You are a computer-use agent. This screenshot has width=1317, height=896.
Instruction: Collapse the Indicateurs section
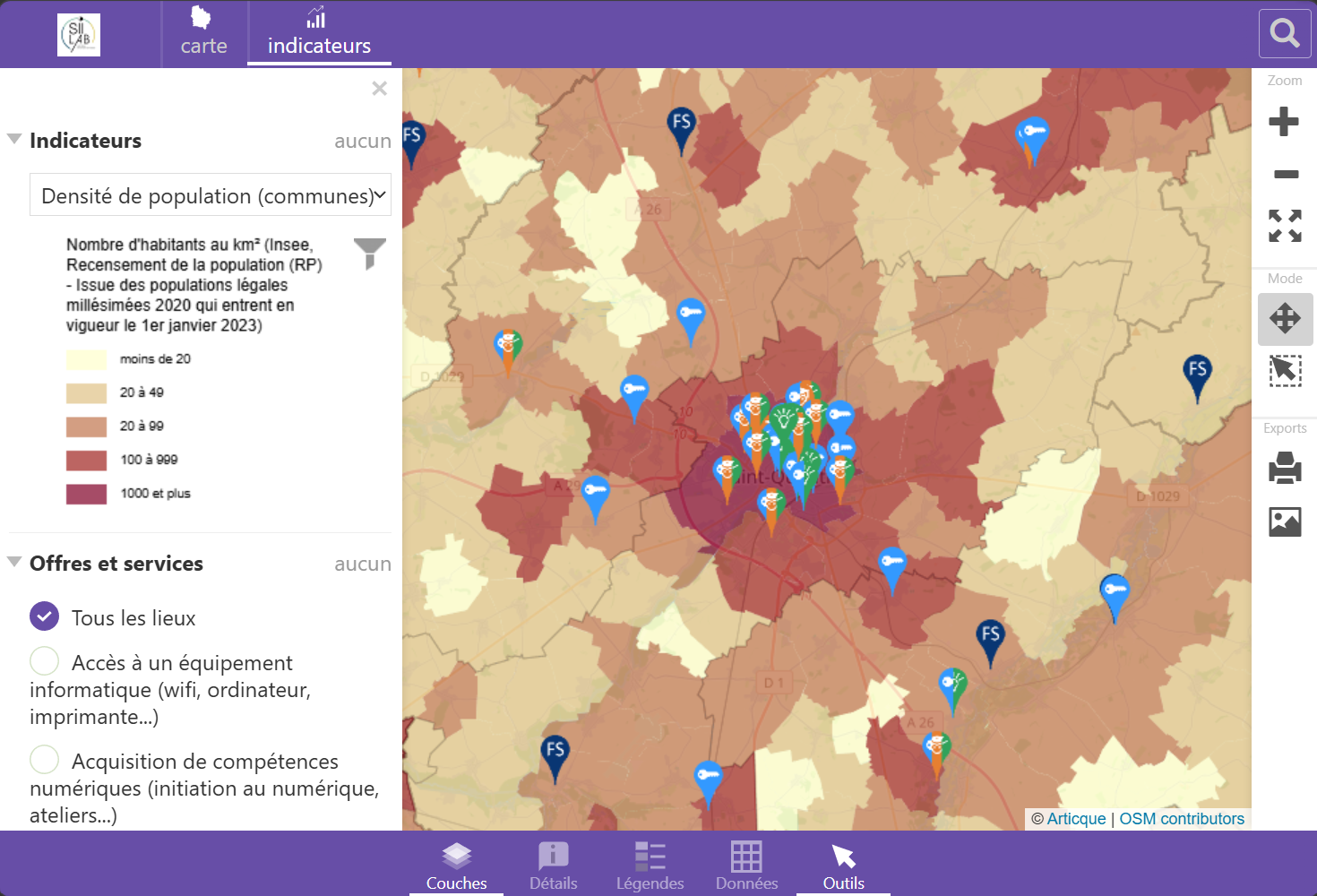coord(14,139)
